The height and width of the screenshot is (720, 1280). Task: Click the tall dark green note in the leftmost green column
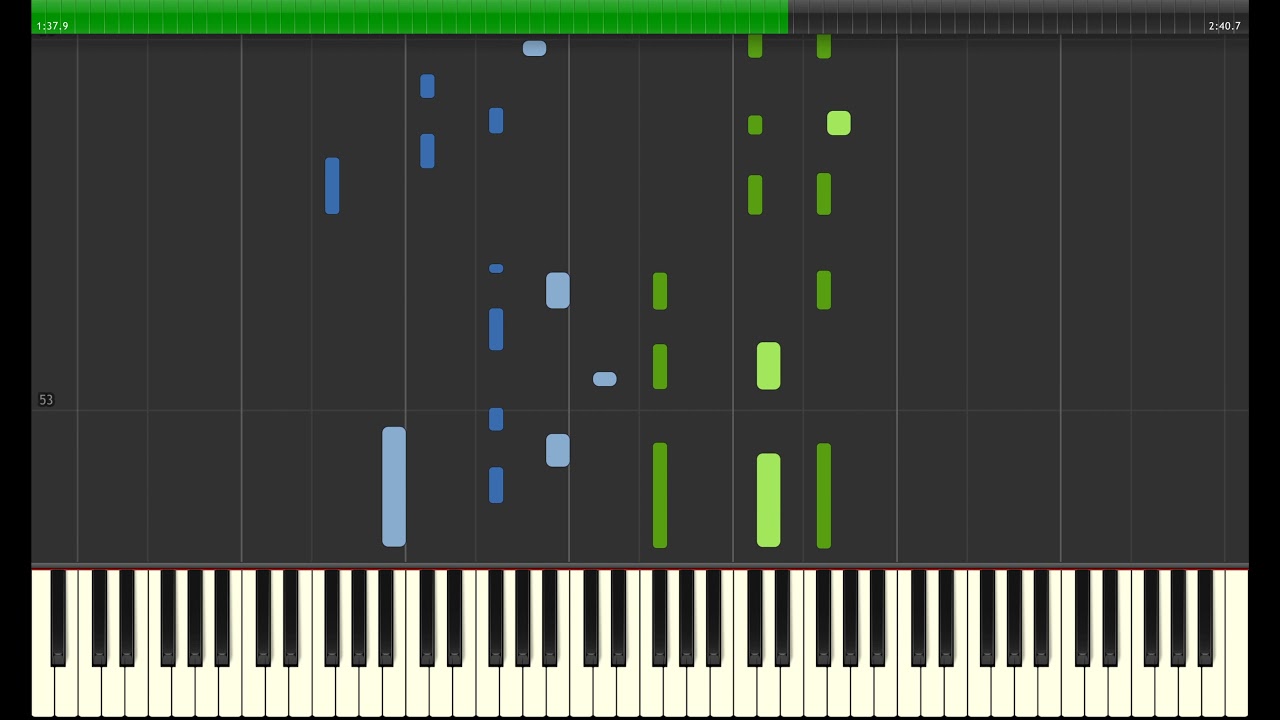[660, 495]
